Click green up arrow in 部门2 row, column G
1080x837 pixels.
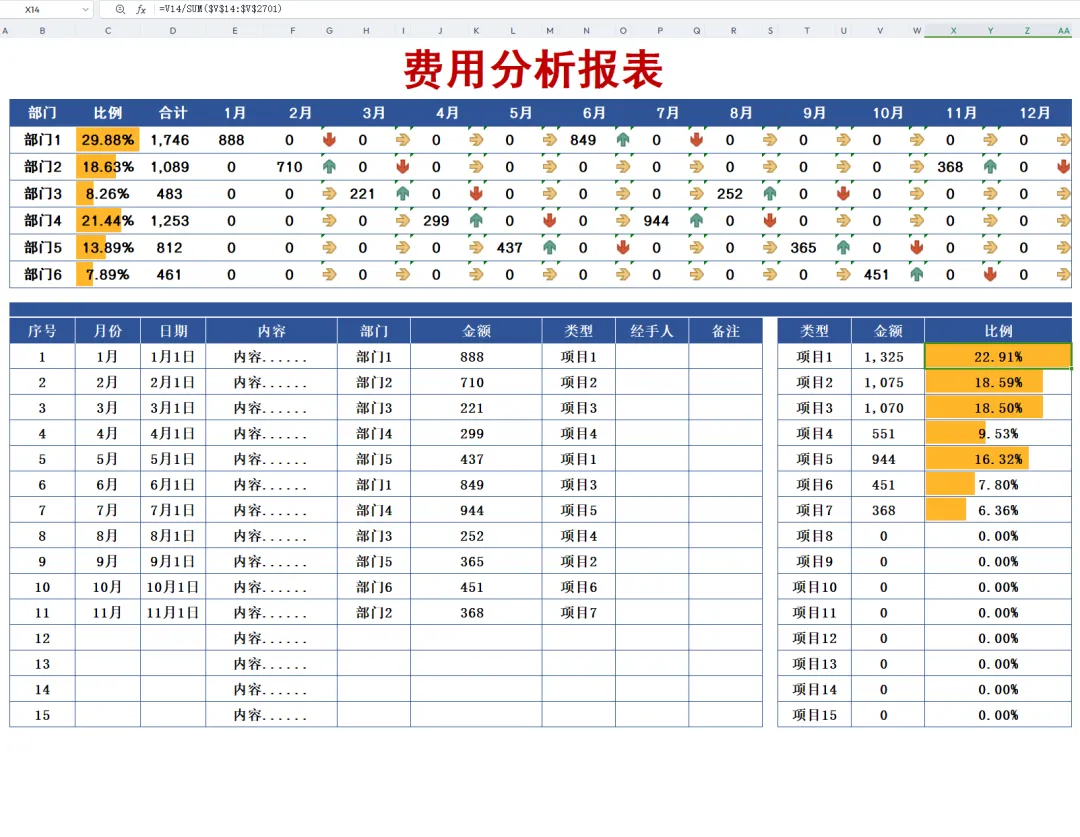(x=329, y=167)
